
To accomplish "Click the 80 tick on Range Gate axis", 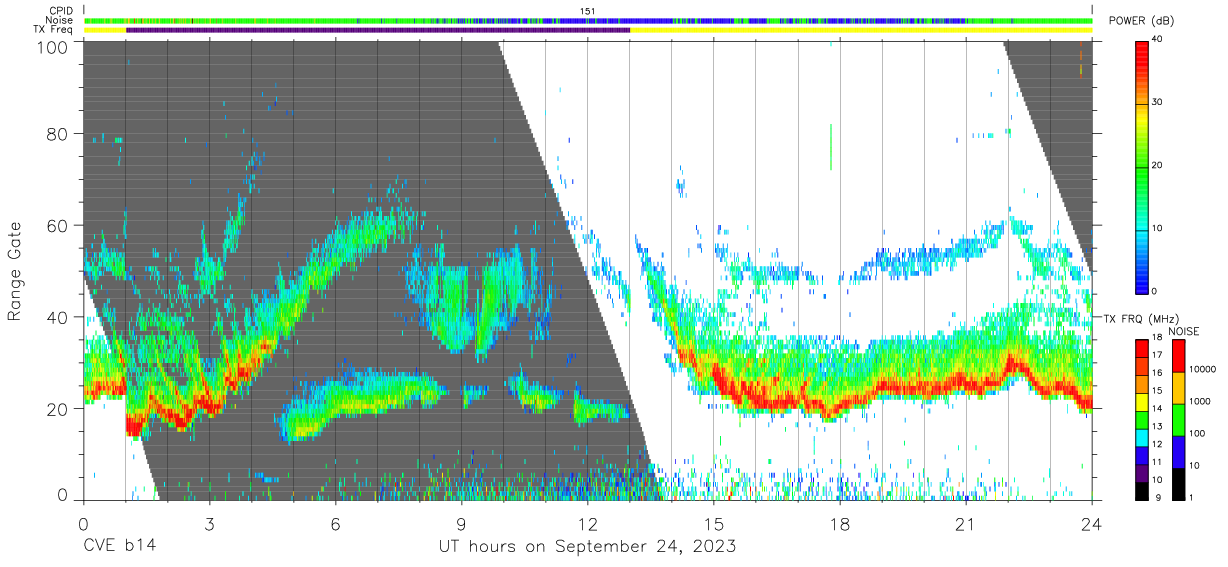I will coord(58,134).
